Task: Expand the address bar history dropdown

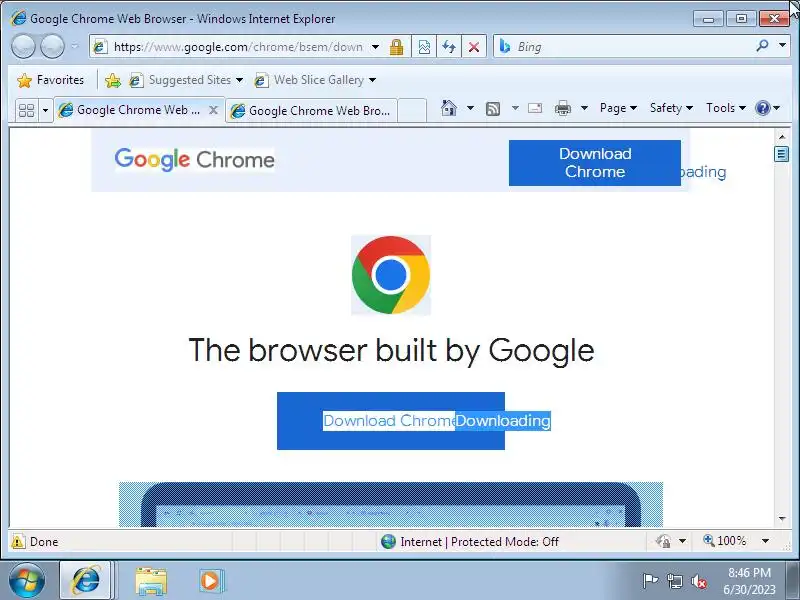Action: point(376,47)
